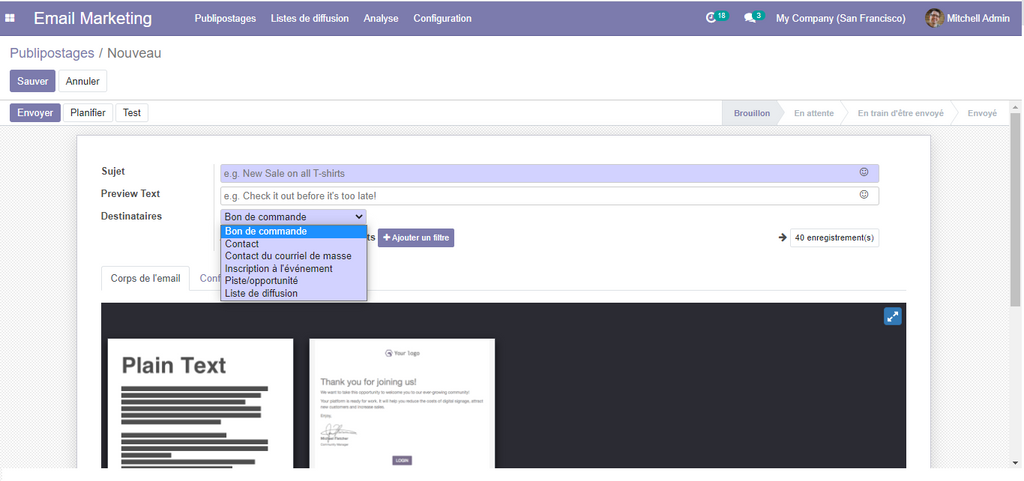Open the Analyse menu

(380, 18)
